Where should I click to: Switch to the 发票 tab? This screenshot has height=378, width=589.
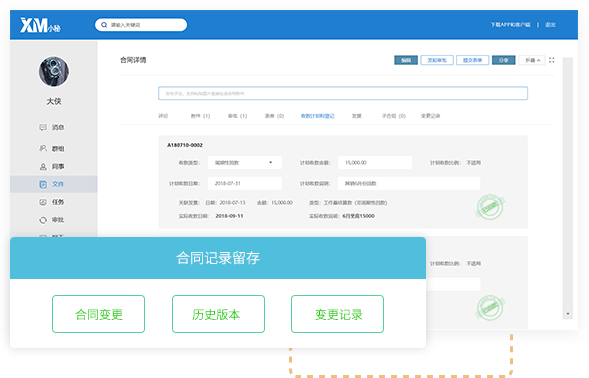point(356,116)
